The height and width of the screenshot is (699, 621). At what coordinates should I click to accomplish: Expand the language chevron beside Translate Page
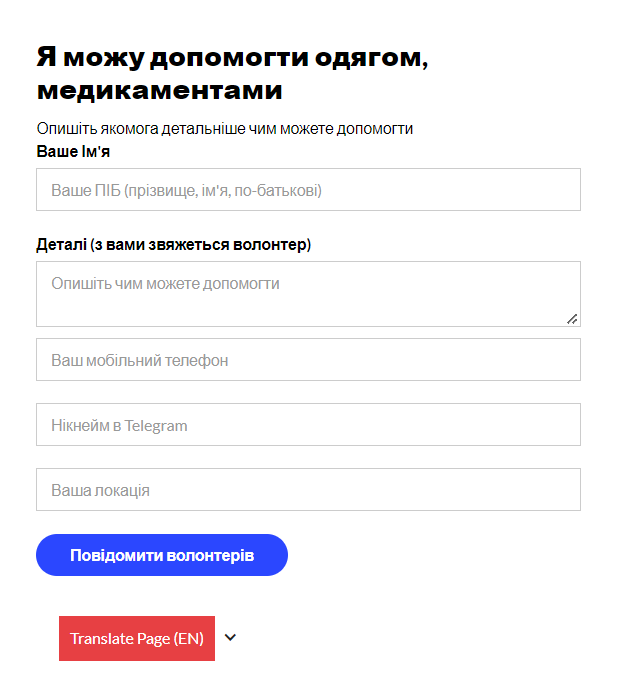click(x=231, y=638)
